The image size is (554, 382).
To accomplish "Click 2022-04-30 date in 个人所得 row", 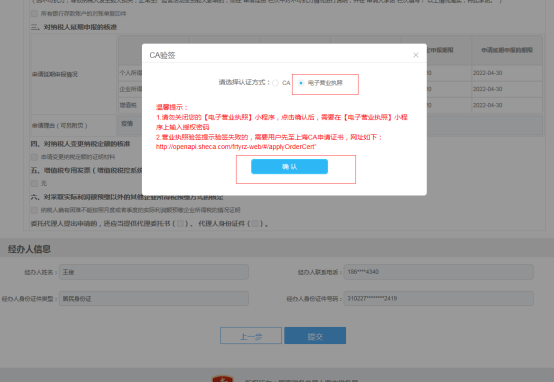I will (x=488, y=73).
